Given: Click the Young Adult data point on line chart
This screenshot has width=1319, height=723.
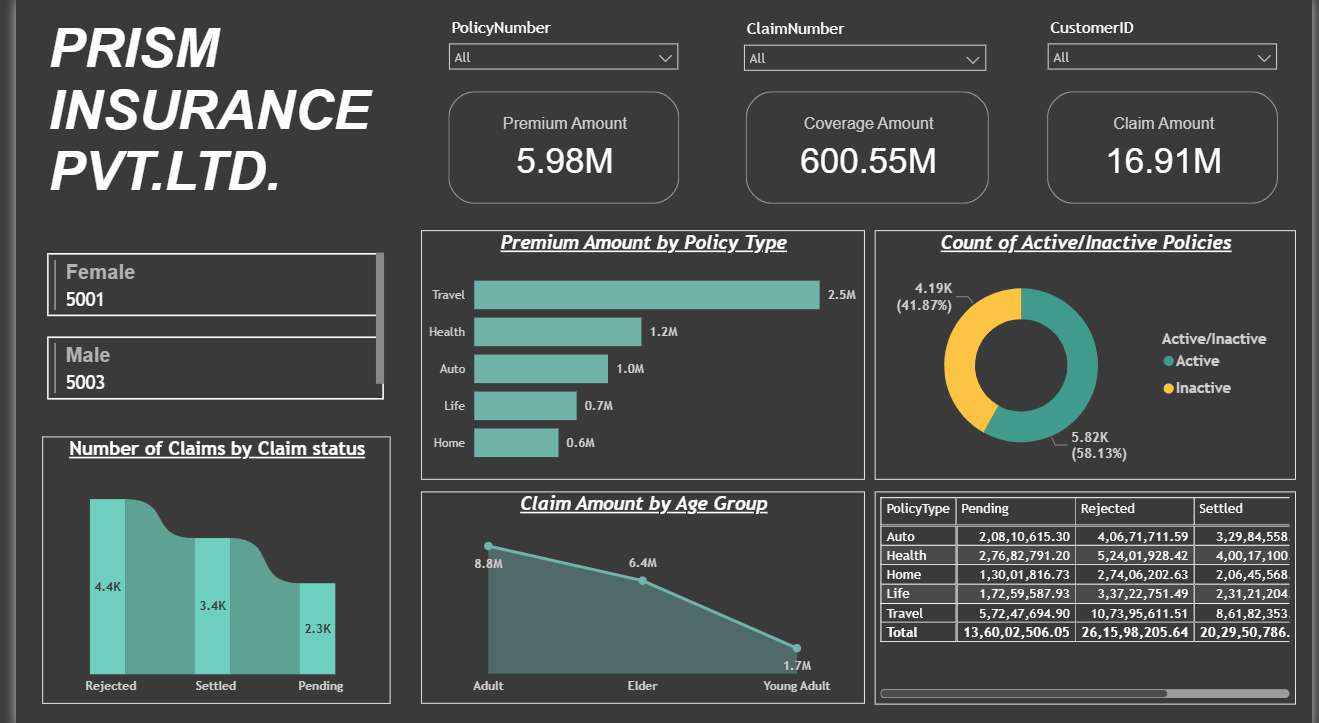Looking at the screenshot, I should coord(796,648).
